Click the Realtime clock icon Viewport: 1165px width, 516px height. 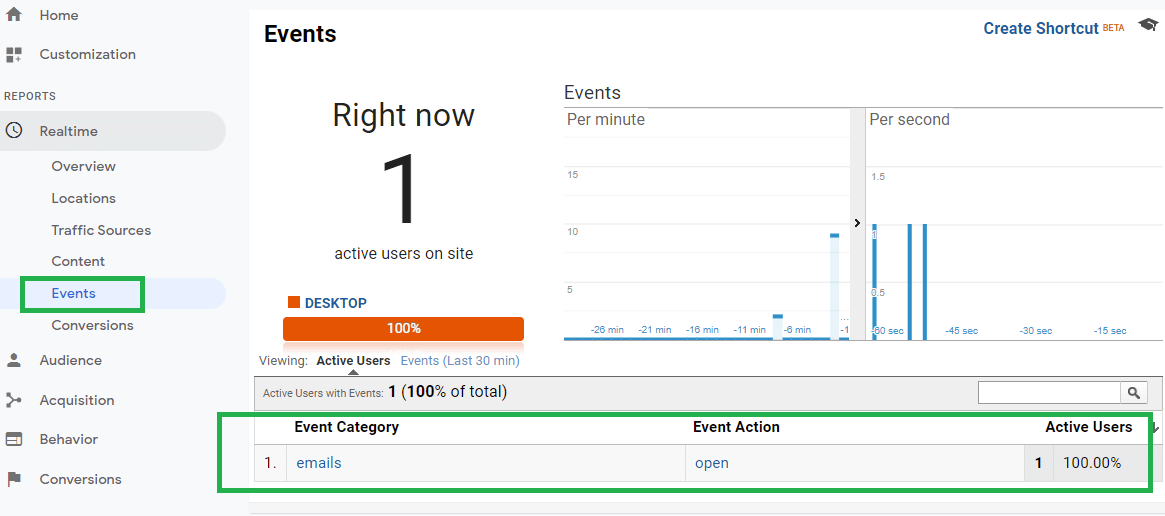pos(13,131)
